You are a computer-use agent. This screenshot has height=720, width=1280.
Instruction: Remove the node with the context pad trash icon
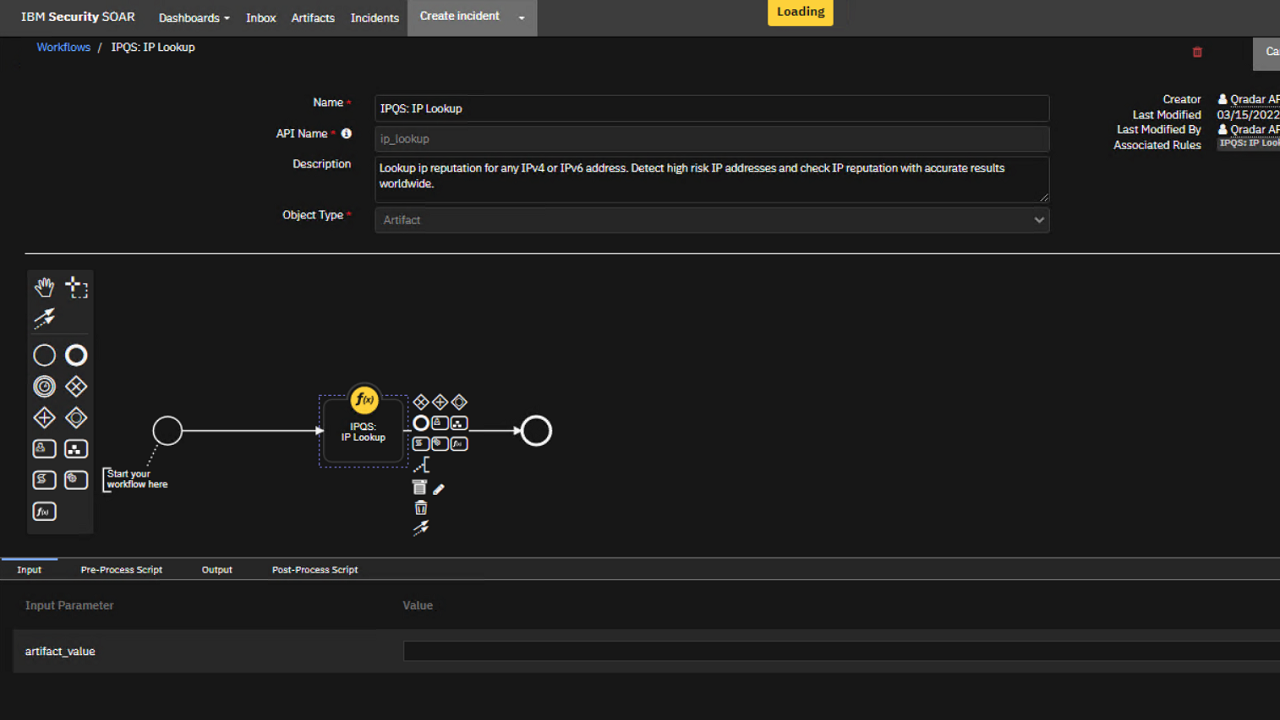coord(420,508)
